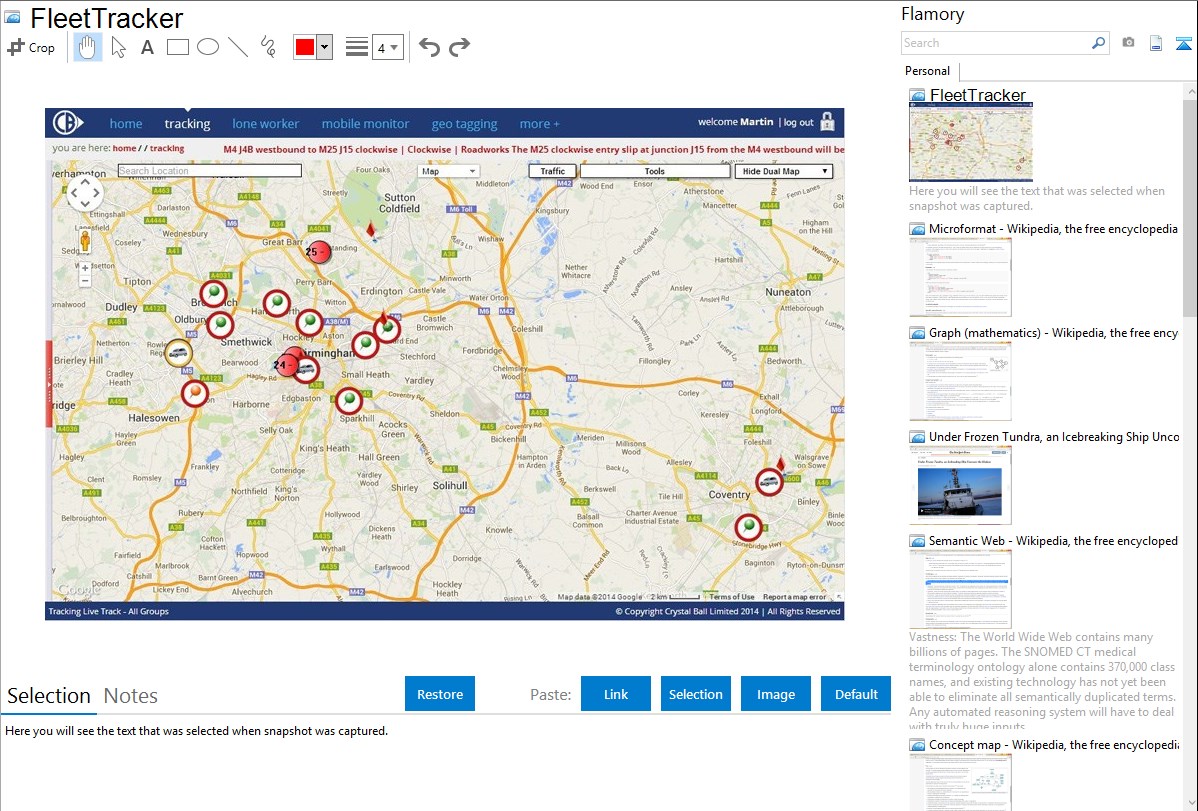Image resolution: width=1198 pixels, height=811 pixels.
Task: Click the orange pin marker near Halesowen
Action: (x=195, y=393)
